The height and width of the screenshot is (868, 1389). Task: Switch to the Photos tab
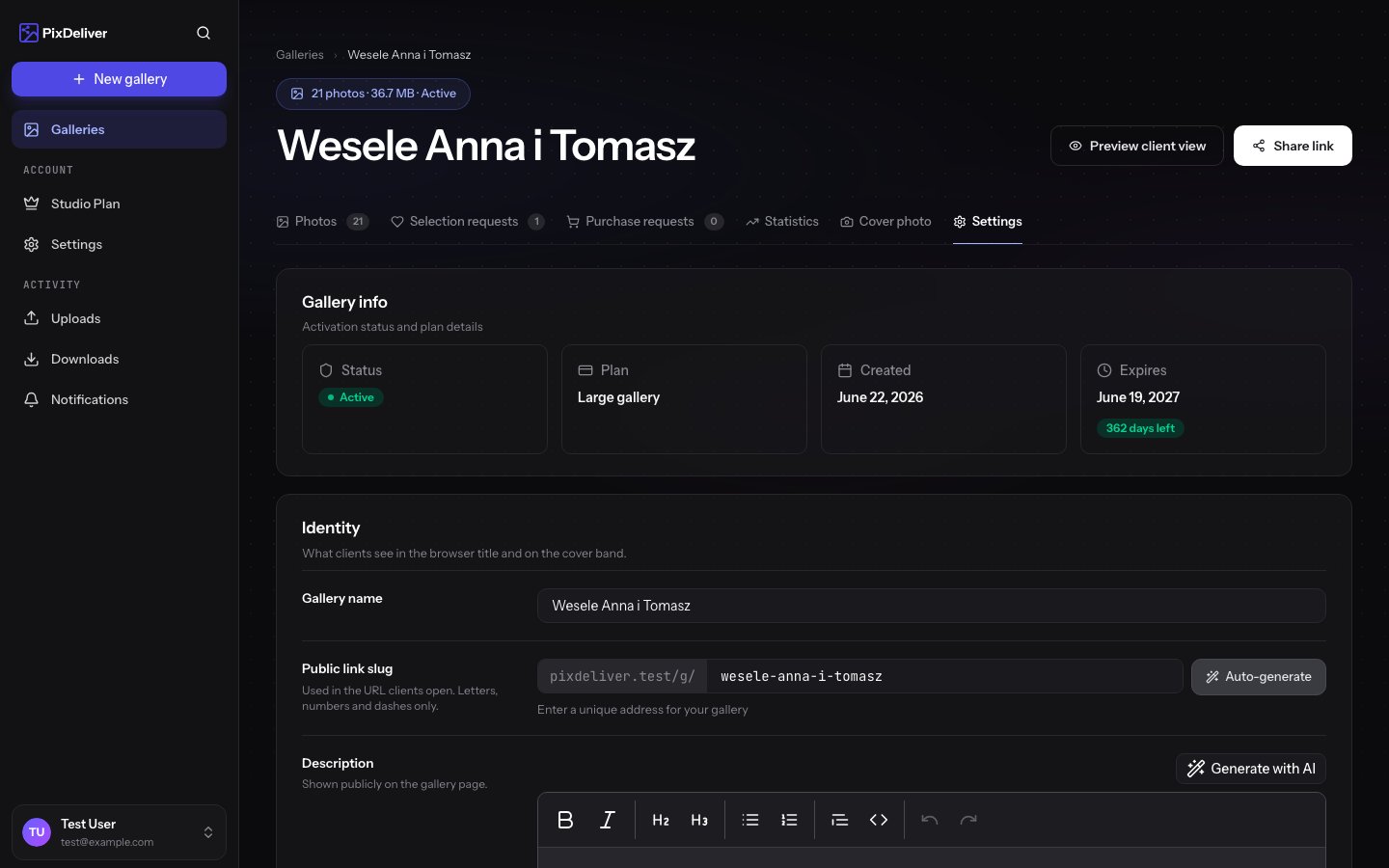tap(322, 222)
